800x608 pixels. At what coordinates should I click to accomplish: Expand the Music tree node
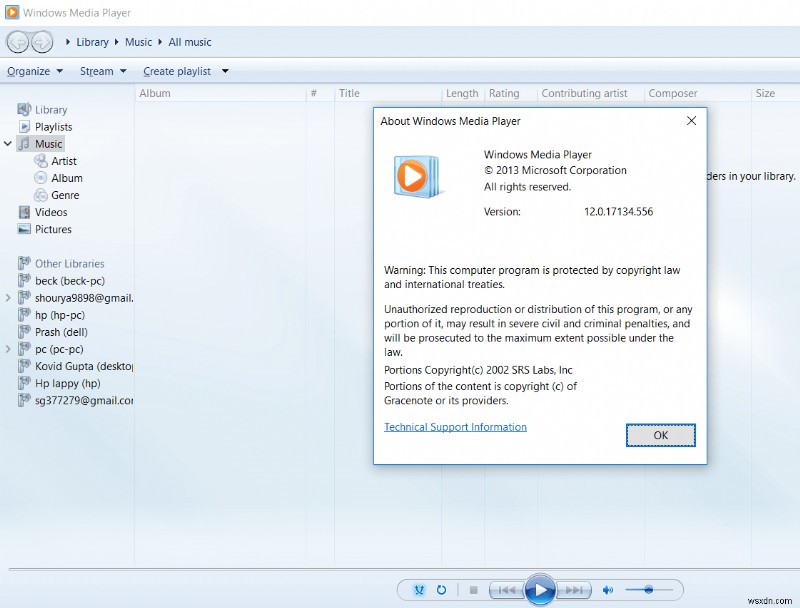8,143
